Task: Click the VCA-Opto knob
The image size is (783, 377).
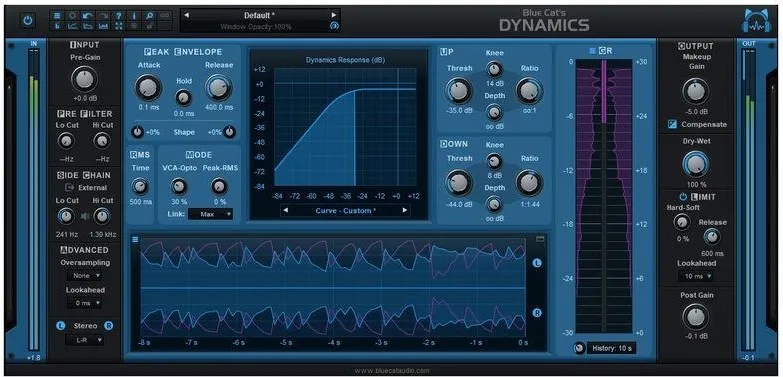Action: pyautogui.click(x=178, y=187)
